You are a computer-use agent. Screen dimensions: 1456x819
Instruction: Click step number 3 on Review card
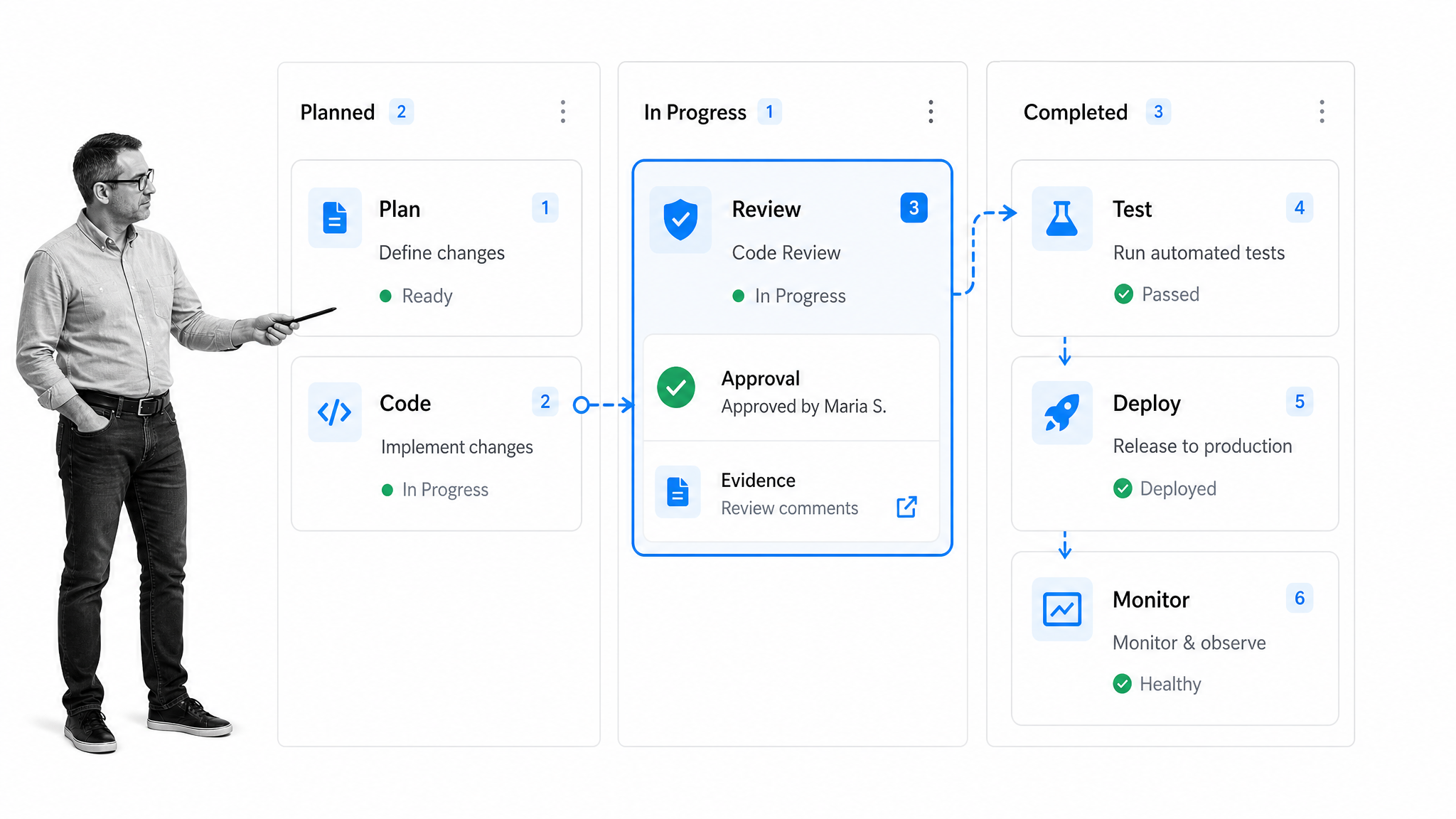click(x=914, y=208)
